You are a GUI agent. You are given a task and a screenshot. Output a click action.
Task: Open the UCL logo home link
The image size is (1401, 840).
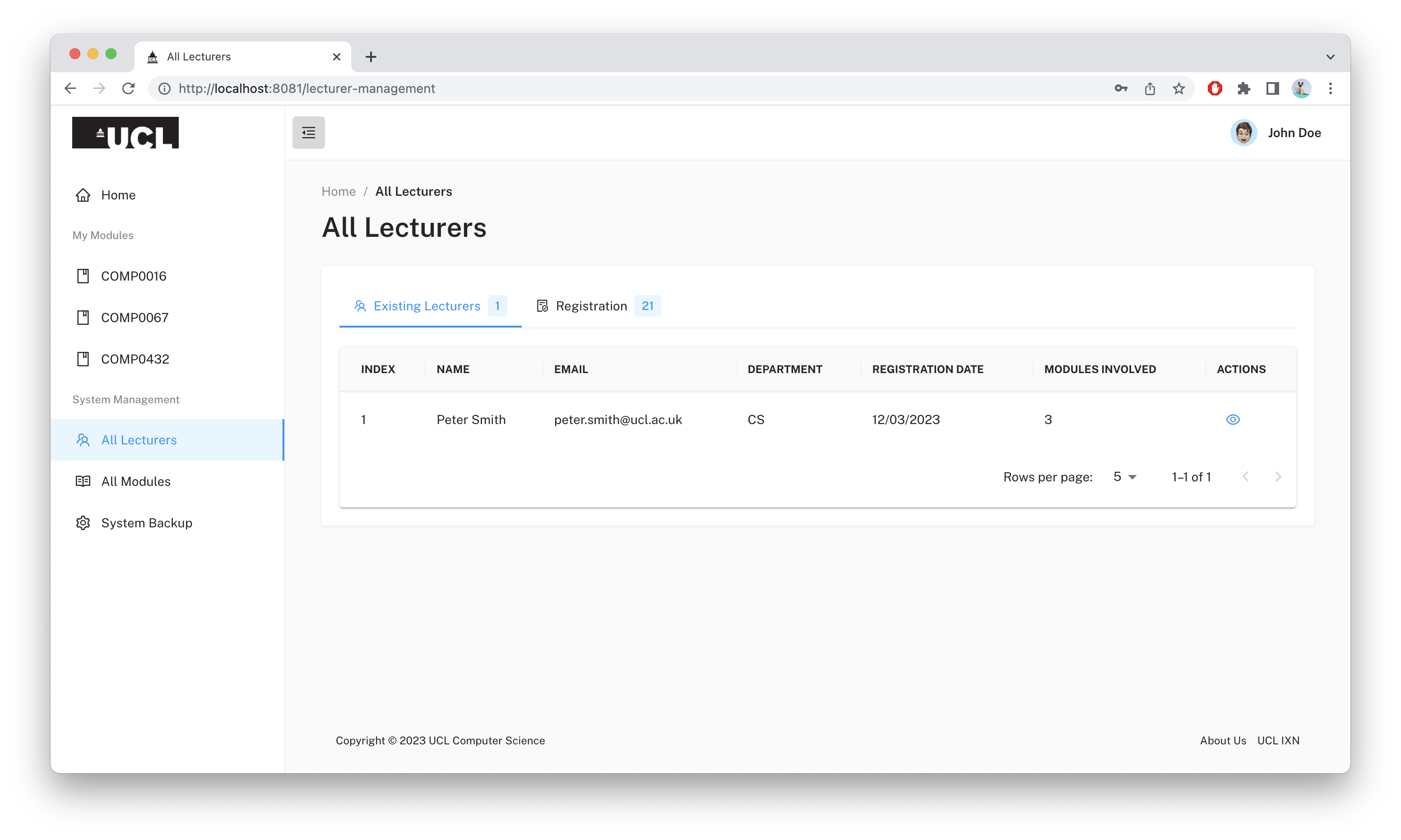click(125, 133)
